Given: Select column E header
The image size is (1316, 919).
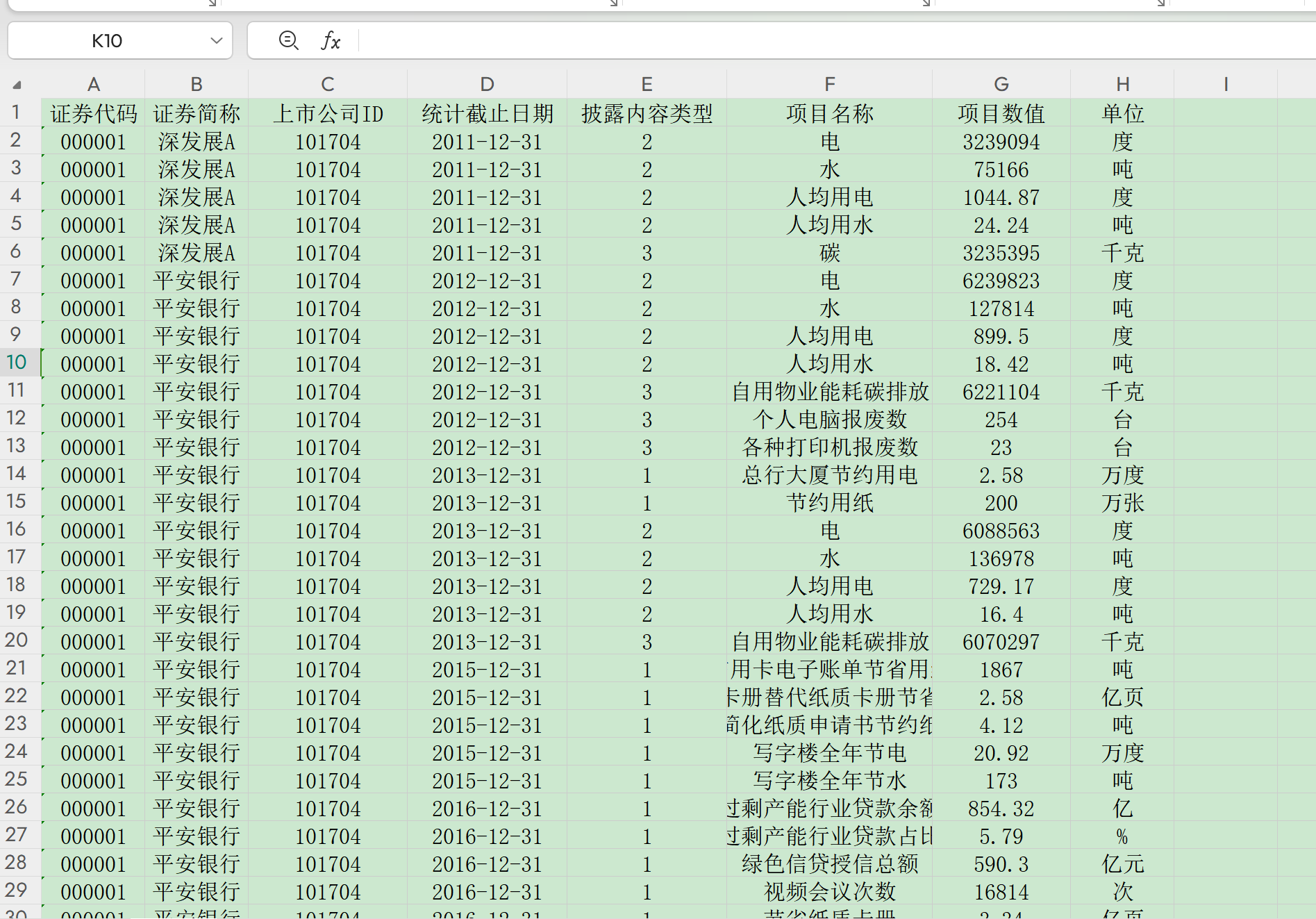Looking at the screenshot, I should click(647, 84).
